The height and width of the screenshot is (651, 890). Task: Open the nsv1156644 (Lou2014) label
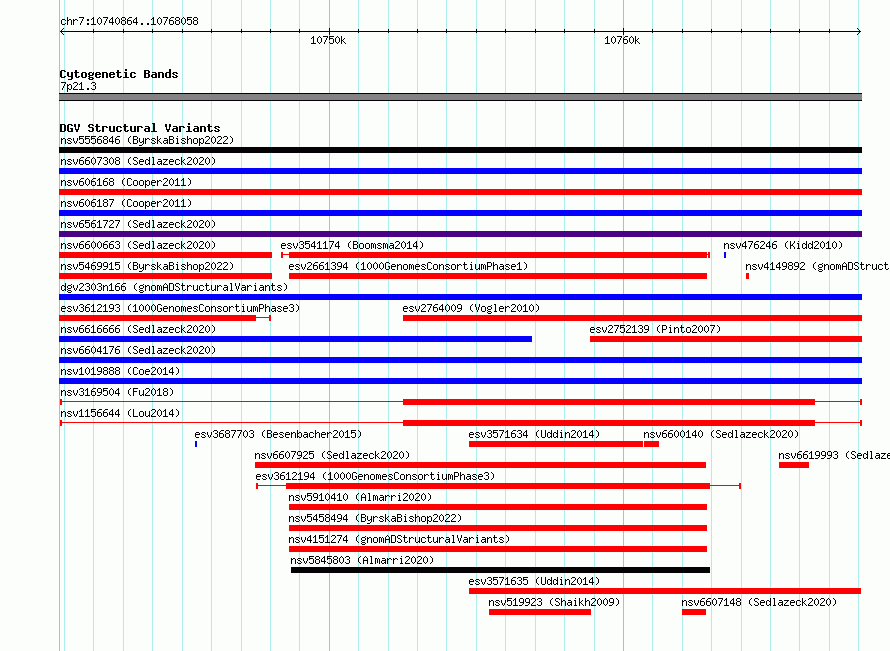[120, 413]
